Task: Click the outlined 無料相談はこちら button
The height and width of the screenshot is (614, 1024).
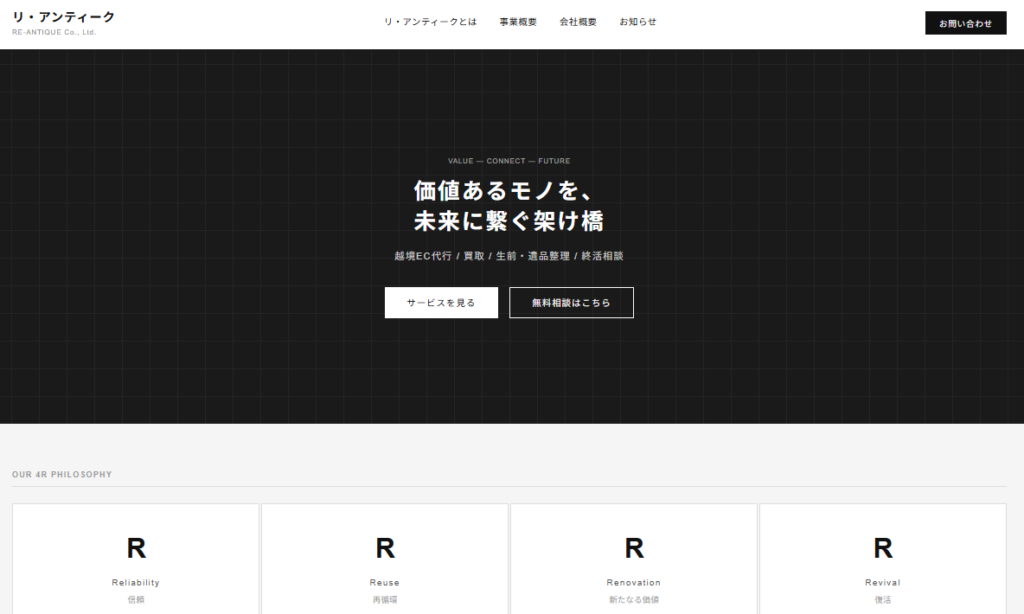Action: pyautogui.click(x=571, y=303)
